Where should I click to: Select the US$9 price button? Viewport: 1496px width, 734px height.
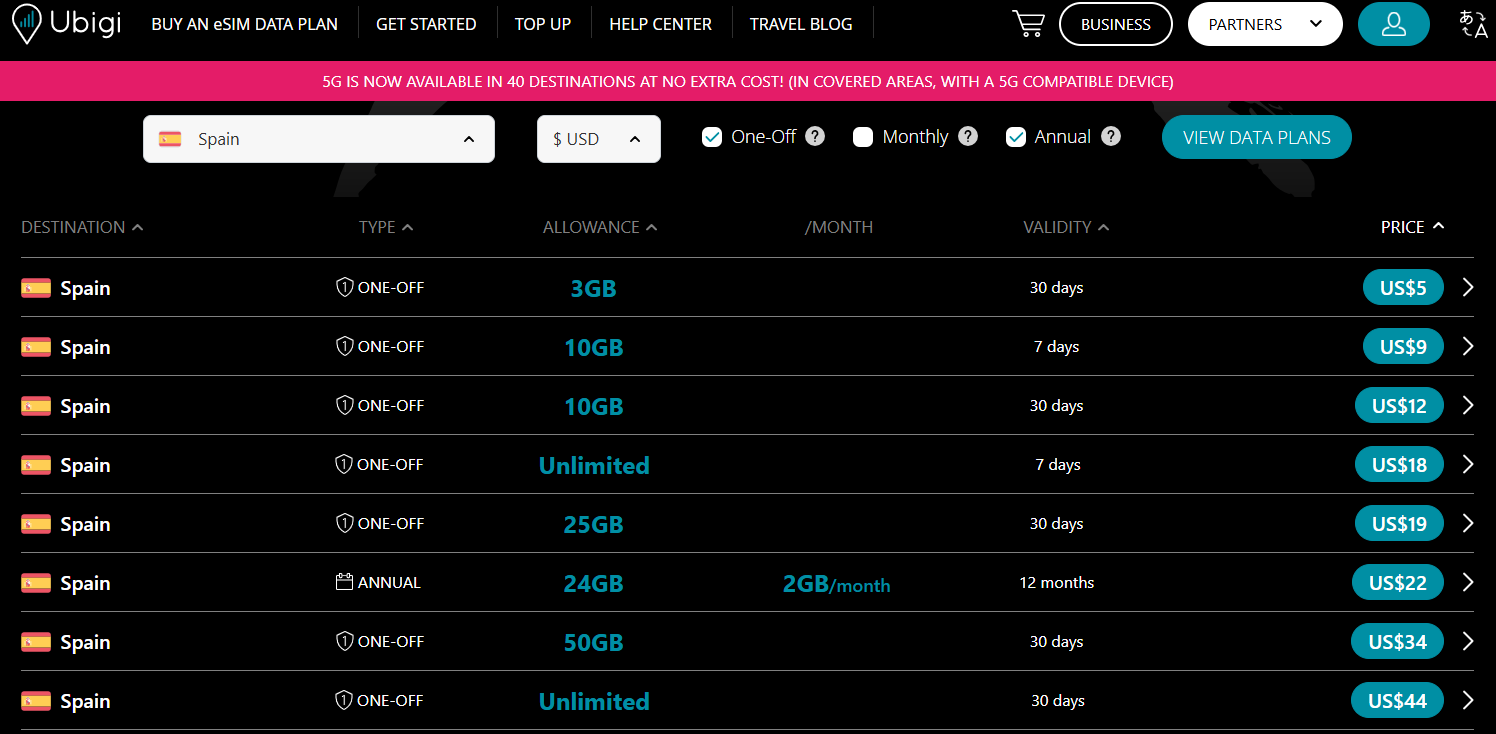coord(1404,347)
